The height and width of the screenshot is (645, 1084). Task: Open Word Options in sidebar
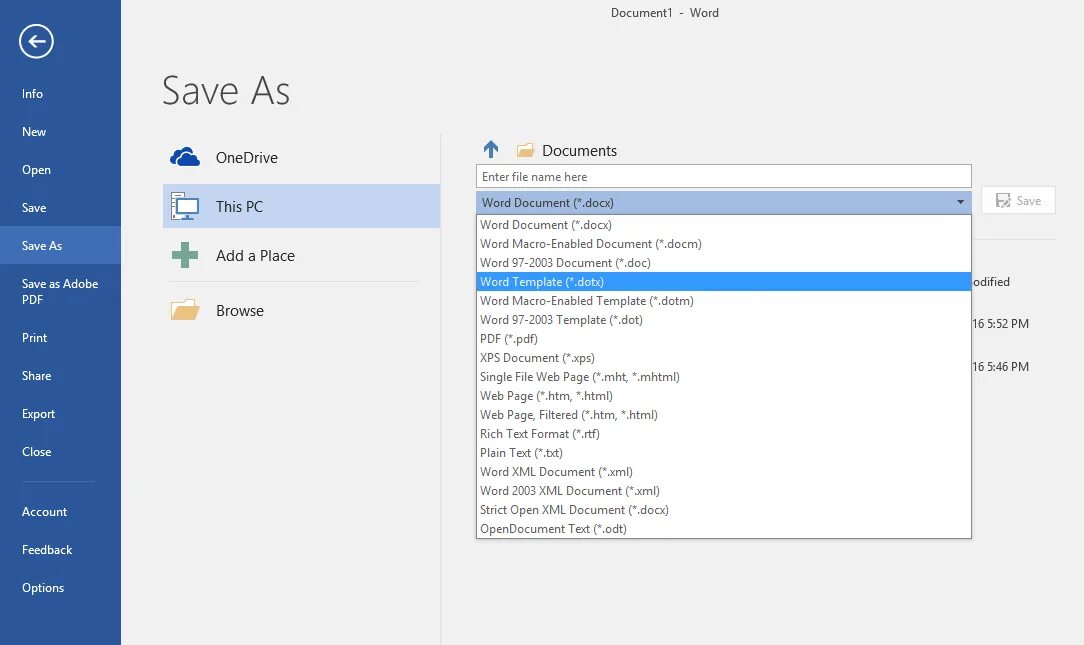point(43,588)
